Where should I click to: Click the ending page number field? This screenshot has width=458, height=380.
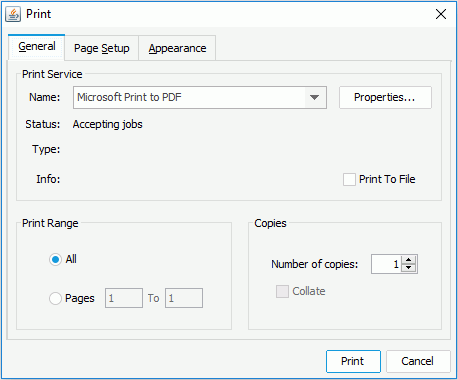pyautogui.click(x=184, y=298)
